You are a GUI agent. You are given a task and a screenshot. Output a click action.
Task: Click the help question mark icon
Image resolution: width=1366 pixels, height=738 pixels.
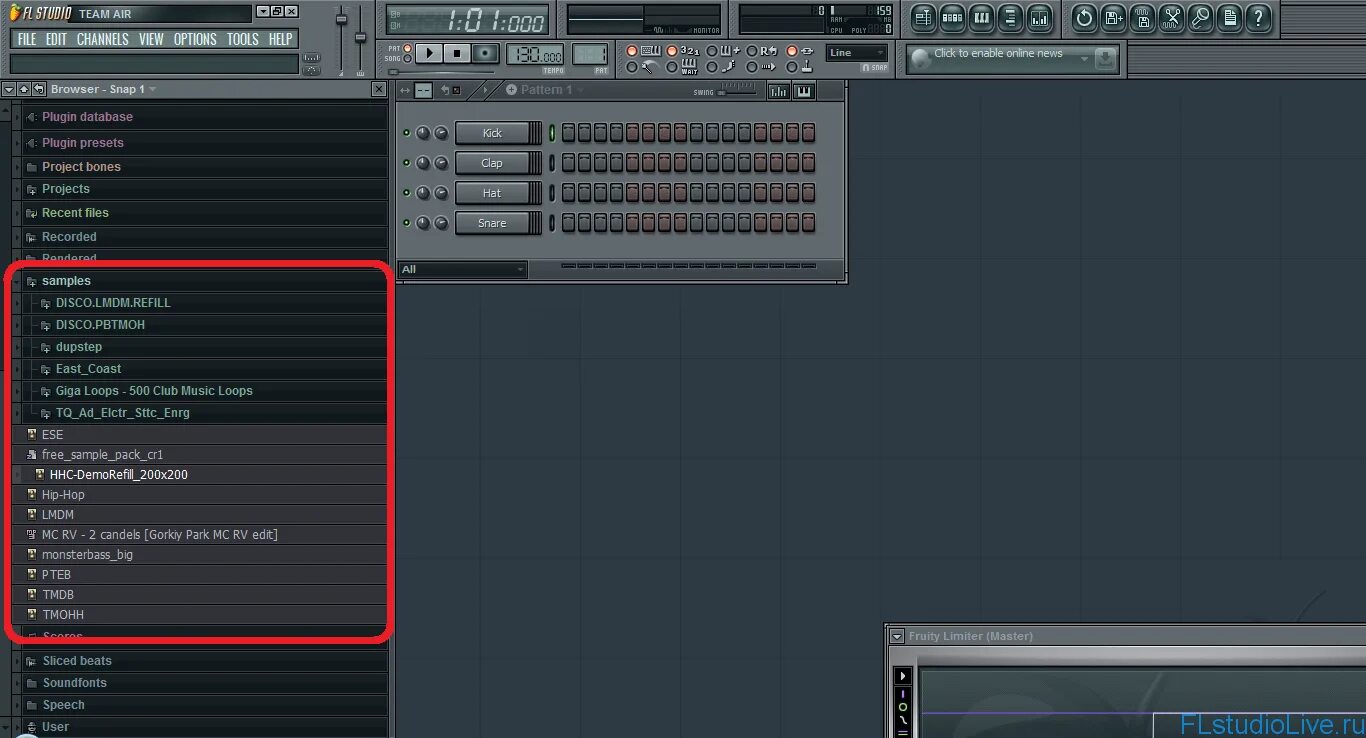click(x=1258, y=17)
